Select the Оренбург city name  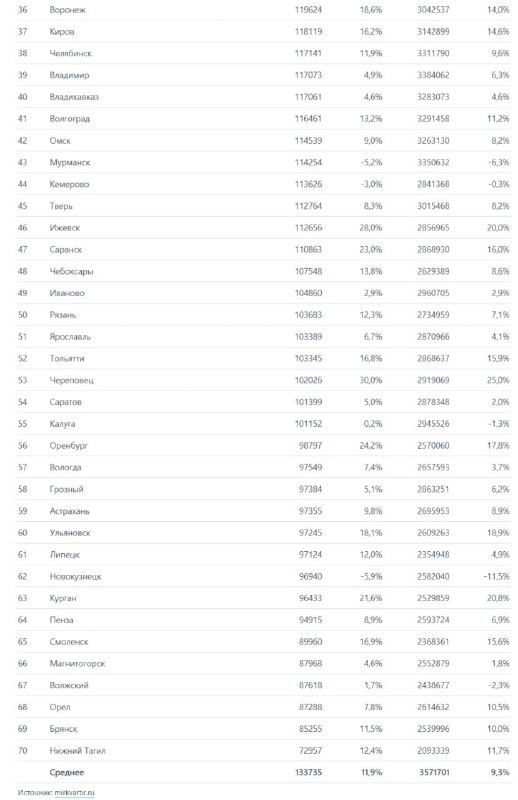(x=68, y=446)
